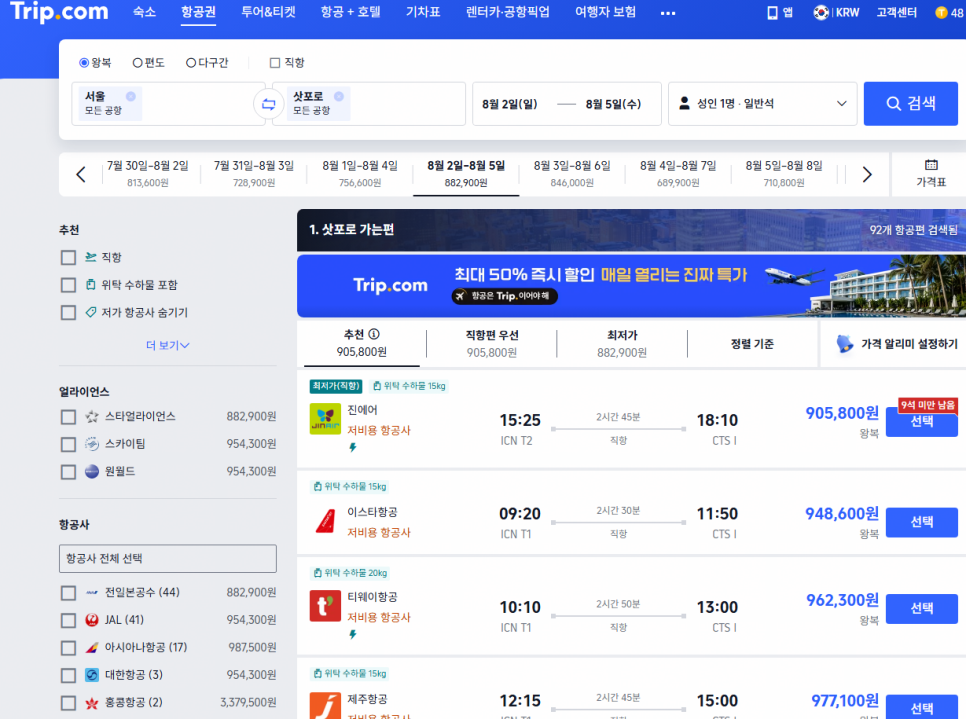Open 투어&티켓 navigation tab
This screenshot has height=719, width=966.
pyautogui.click(x=268, y=12)
